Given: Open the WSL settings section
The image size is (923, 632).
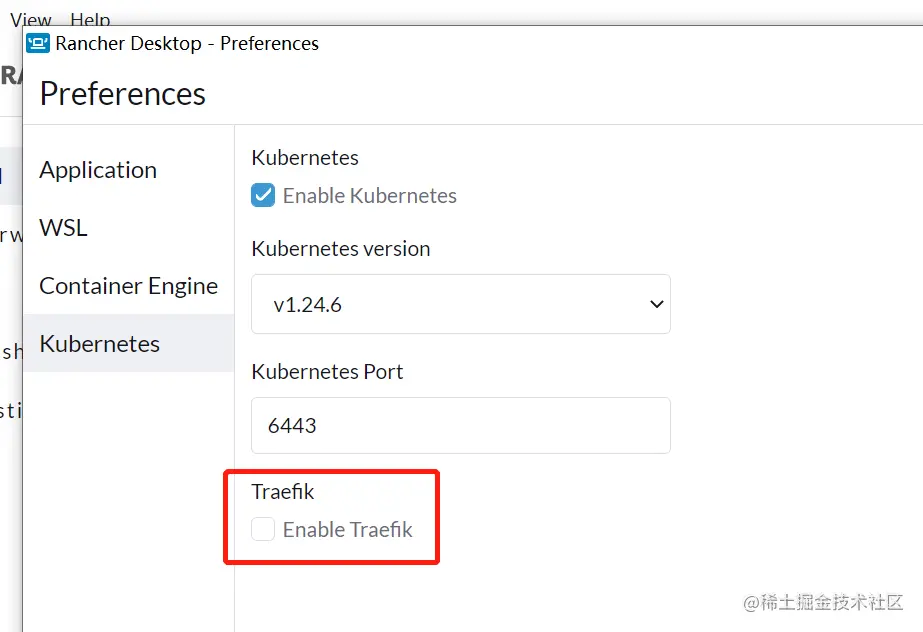Looking at the screenshot, I should 62,228.
